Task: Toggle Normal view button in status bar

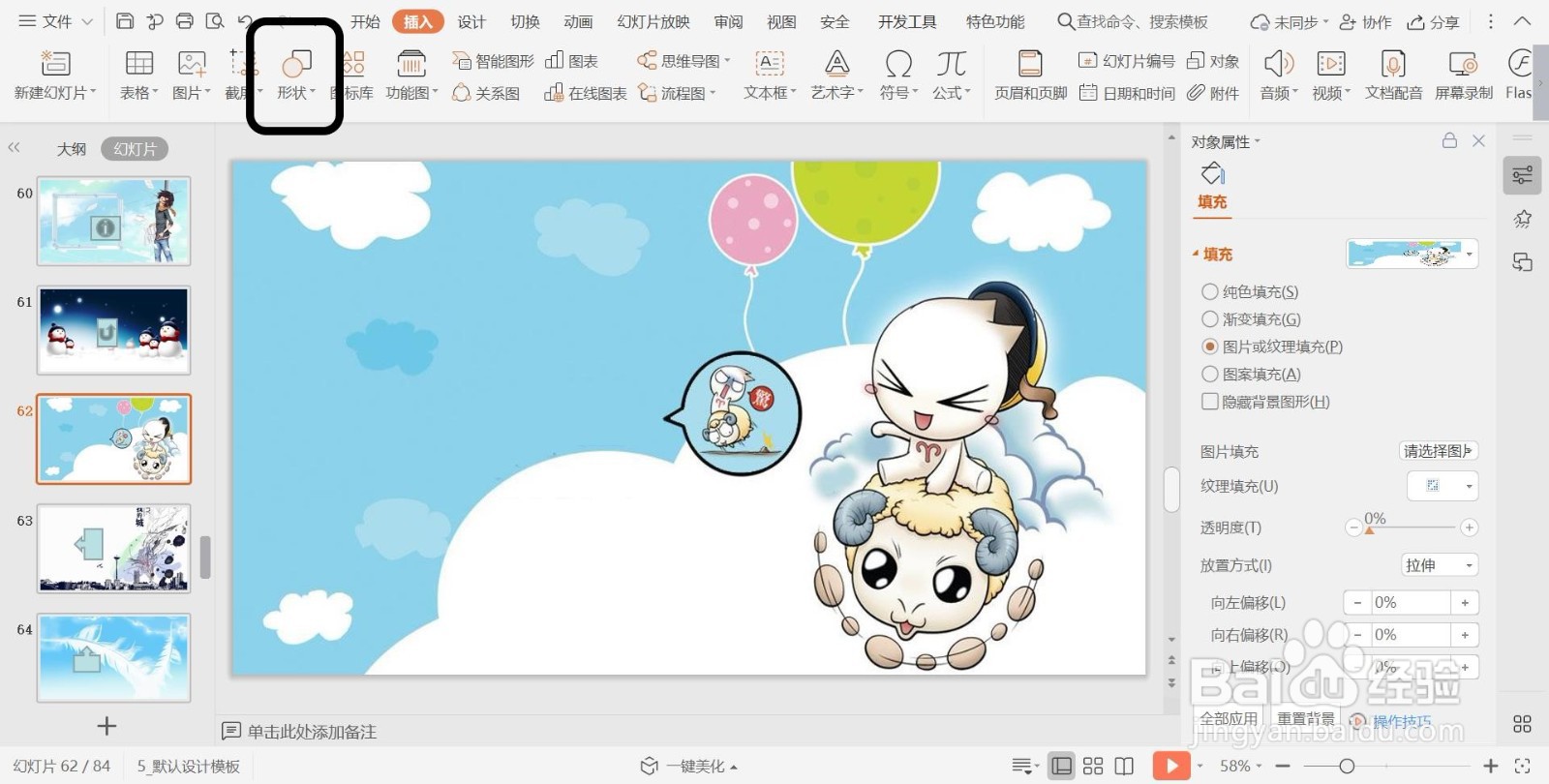Action: click(x=1062, y=766)
